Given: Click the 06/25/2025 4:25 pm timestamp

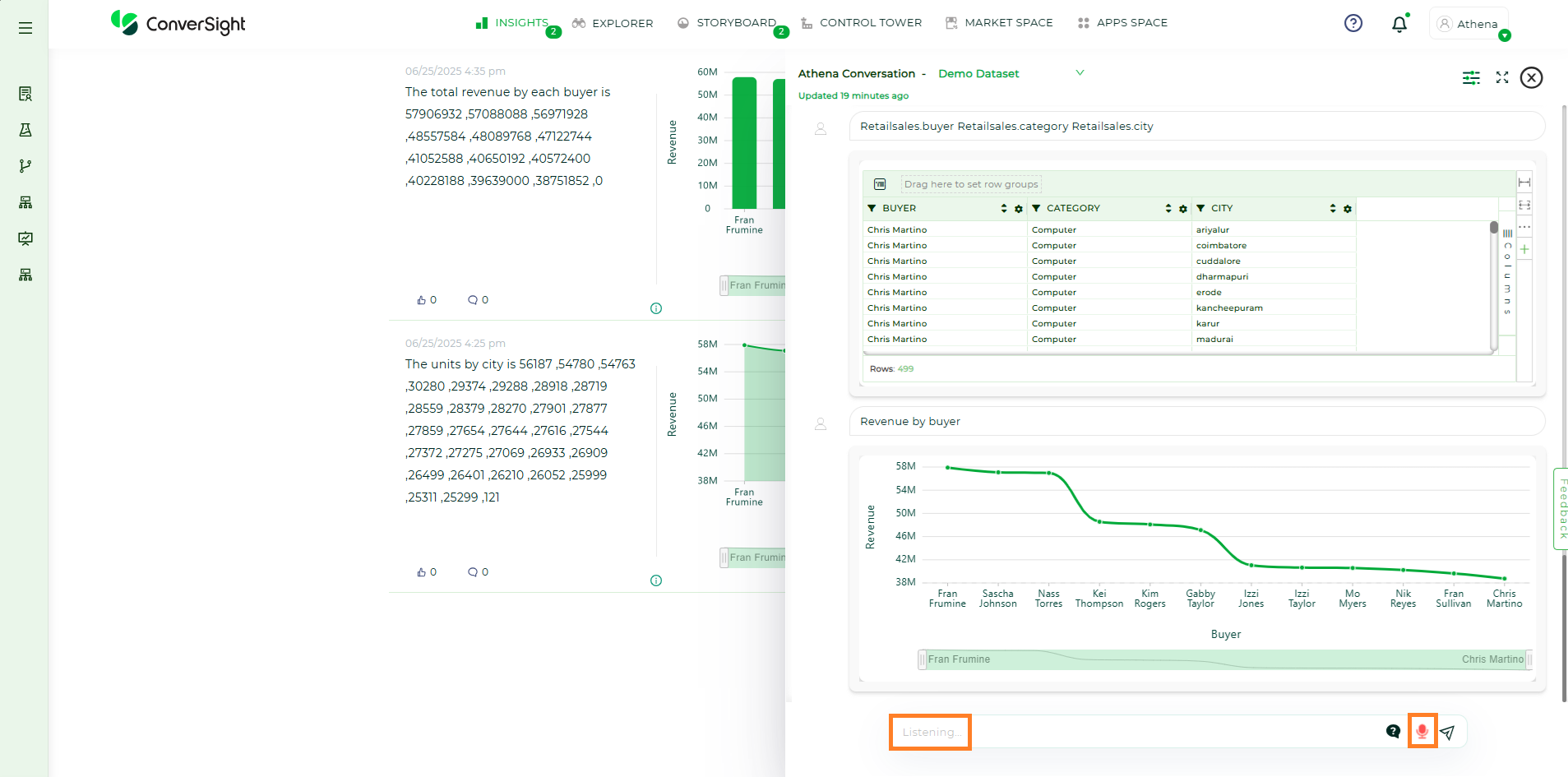Looking at the screenshot, I should click(x=455, y=344).
